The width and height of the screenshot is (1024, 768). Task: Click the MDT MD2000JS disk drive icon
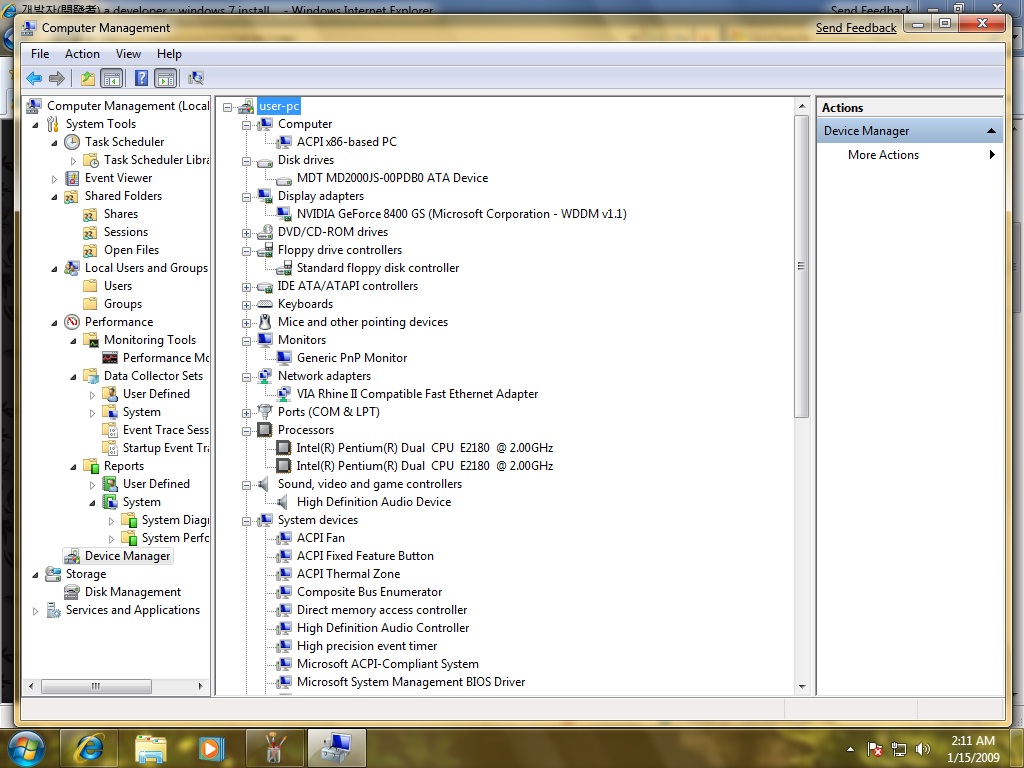pos(284,179)
